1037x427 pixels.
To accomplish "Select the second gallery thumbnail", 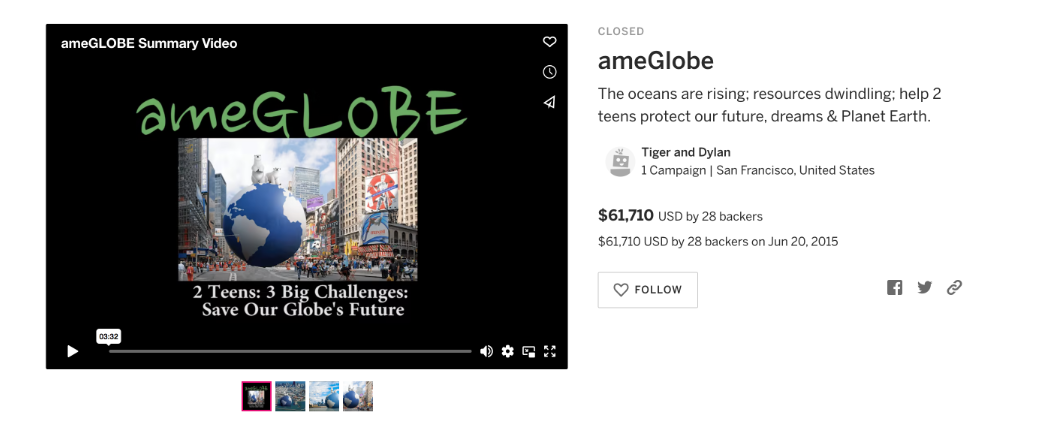I will 290,396.
